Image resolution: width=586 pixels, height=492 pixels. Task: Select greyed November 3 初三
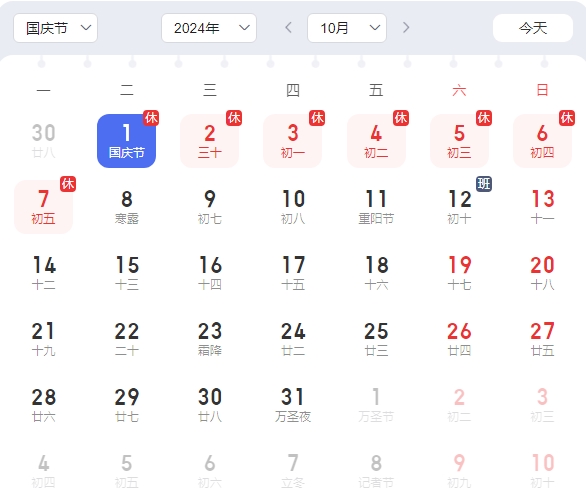click(x=542, y=405)
